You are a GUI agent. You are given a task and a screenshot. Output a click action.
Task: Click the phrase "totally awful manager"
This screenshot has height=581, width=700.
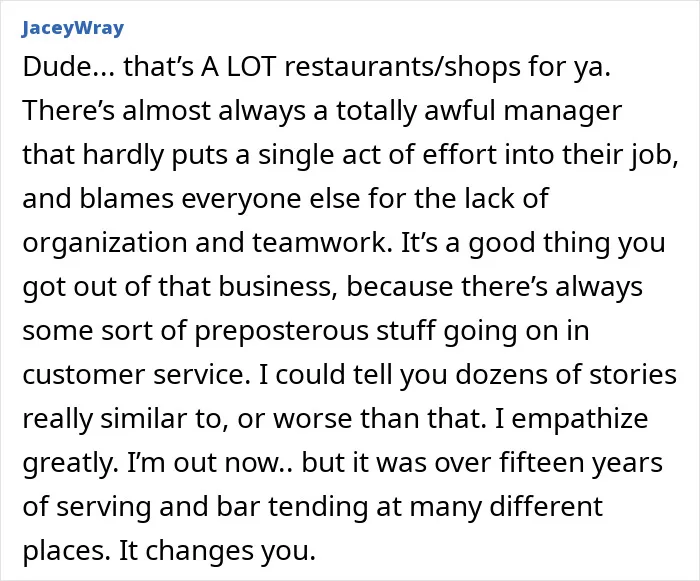pyautogui.click(x=479, y=111)
